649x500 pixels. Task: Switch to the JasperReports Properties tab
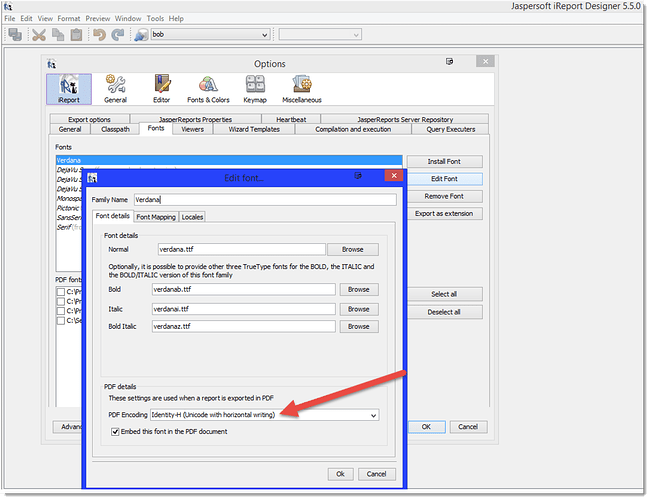click(195, 119)
